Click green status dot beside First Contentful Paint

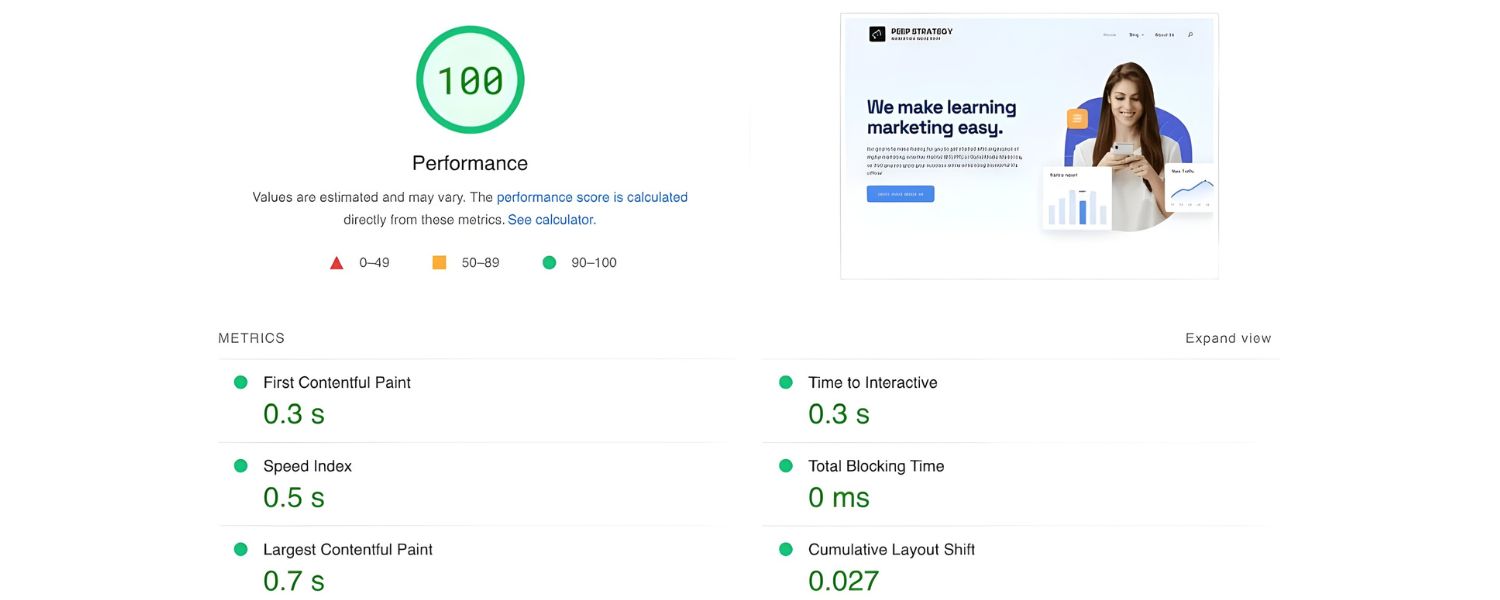tap(241, 382)
